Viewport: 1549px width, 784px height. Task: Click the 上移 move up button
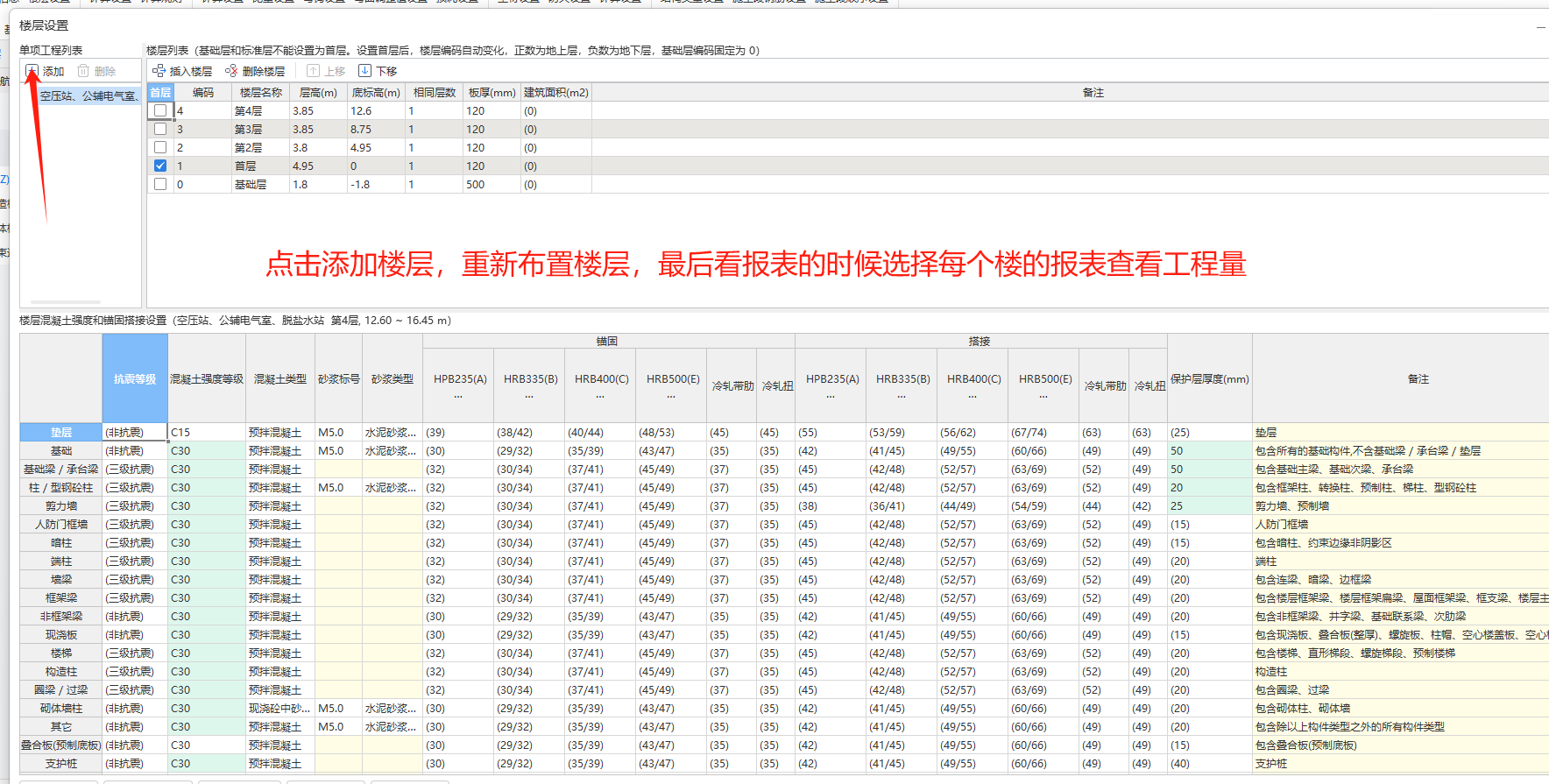(x=326, y=71)
